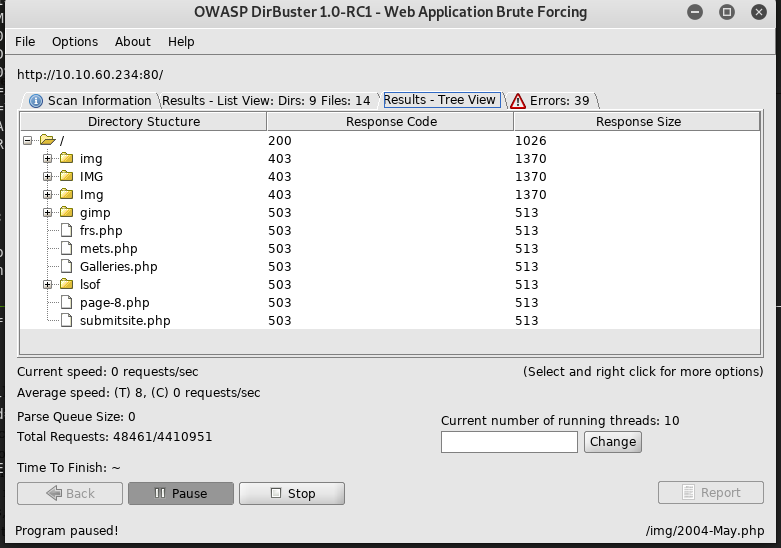The height and width of the screenshot is (548, 781).
Task: Click the lsof folder icon
Action: pyautogui.click(x=67, y=285)
